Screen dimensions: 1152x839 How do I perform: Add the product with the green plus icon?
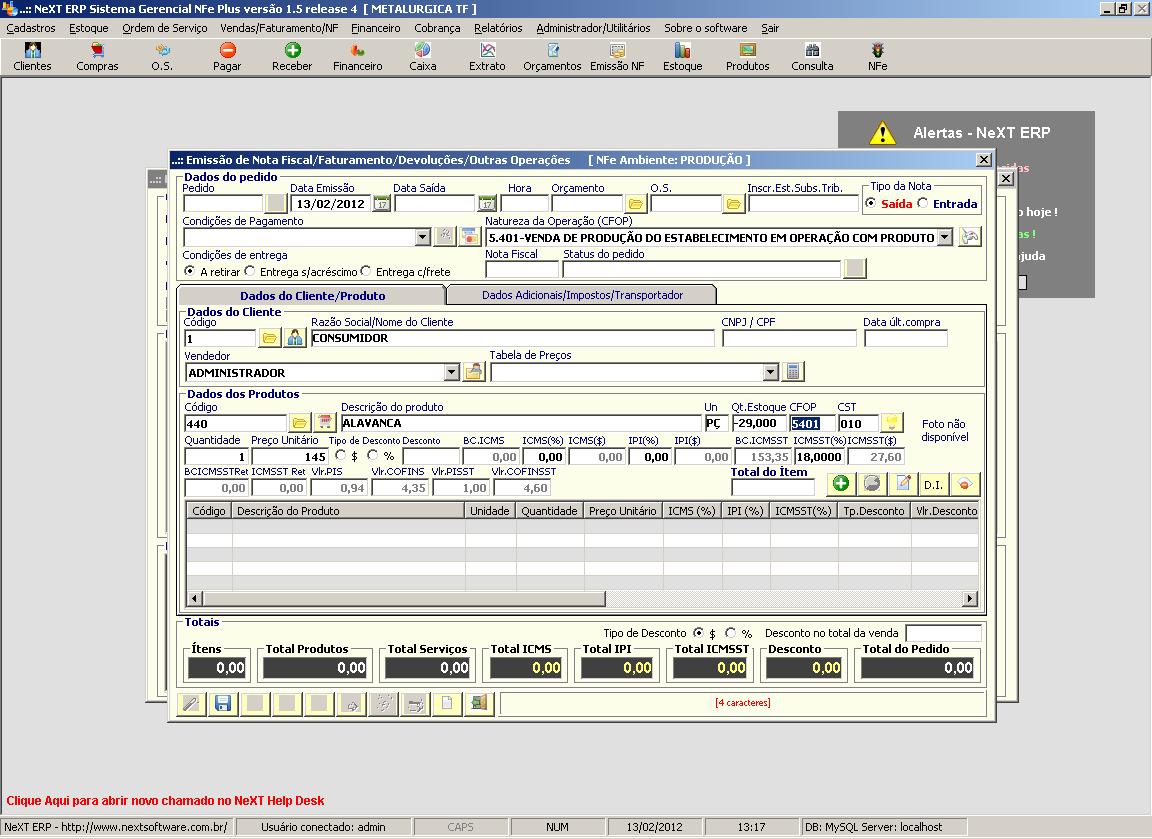(x=840, y=483)
